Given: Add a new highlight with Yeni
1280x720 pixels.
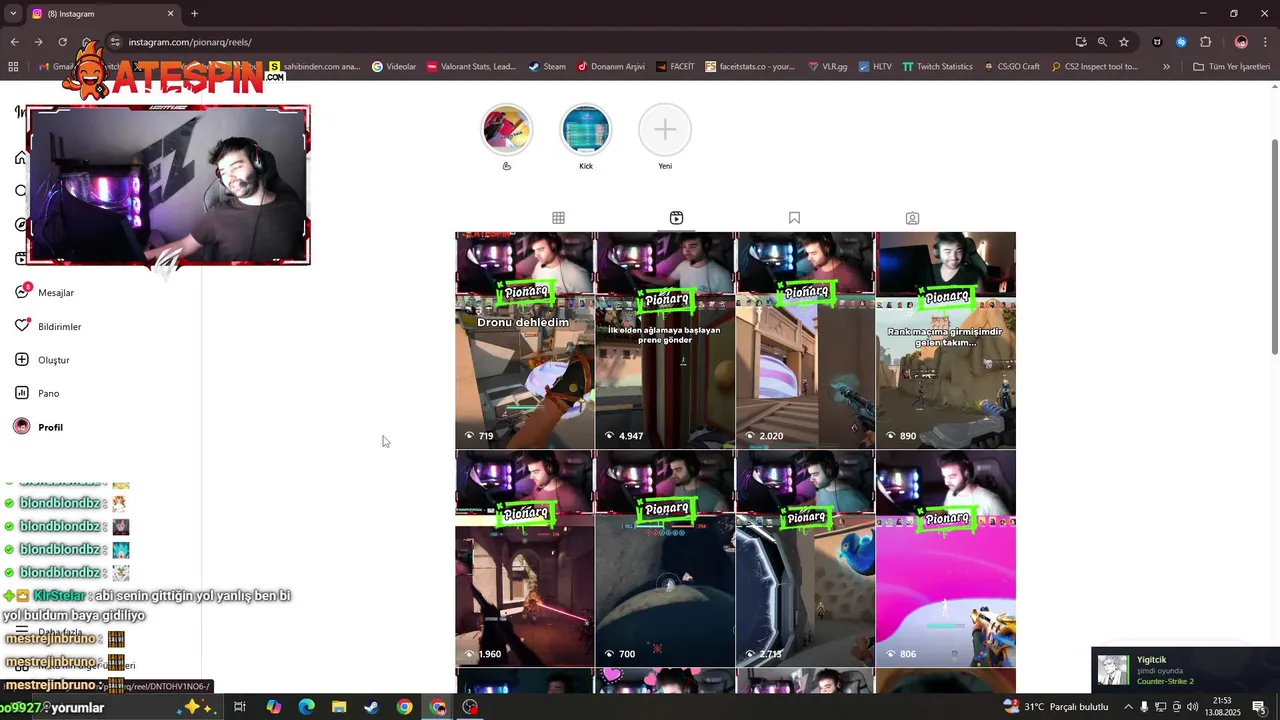Looking at the screenshot, I should coord(665,130).
